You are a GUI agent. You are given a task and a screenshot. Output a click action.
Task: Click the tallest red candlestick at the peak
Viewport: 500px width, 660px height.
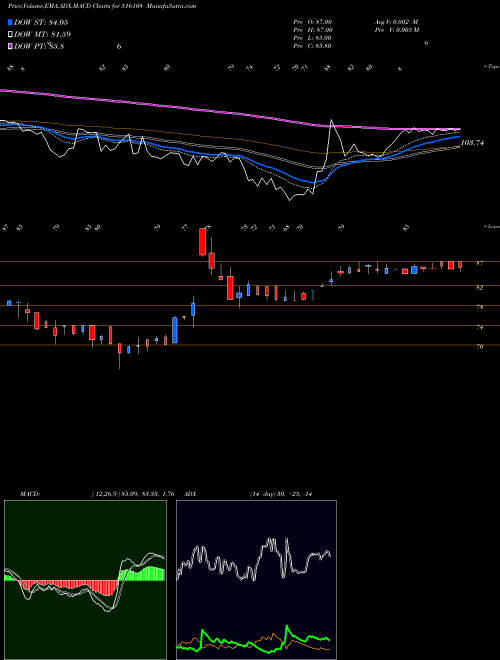tap(202, 242)
